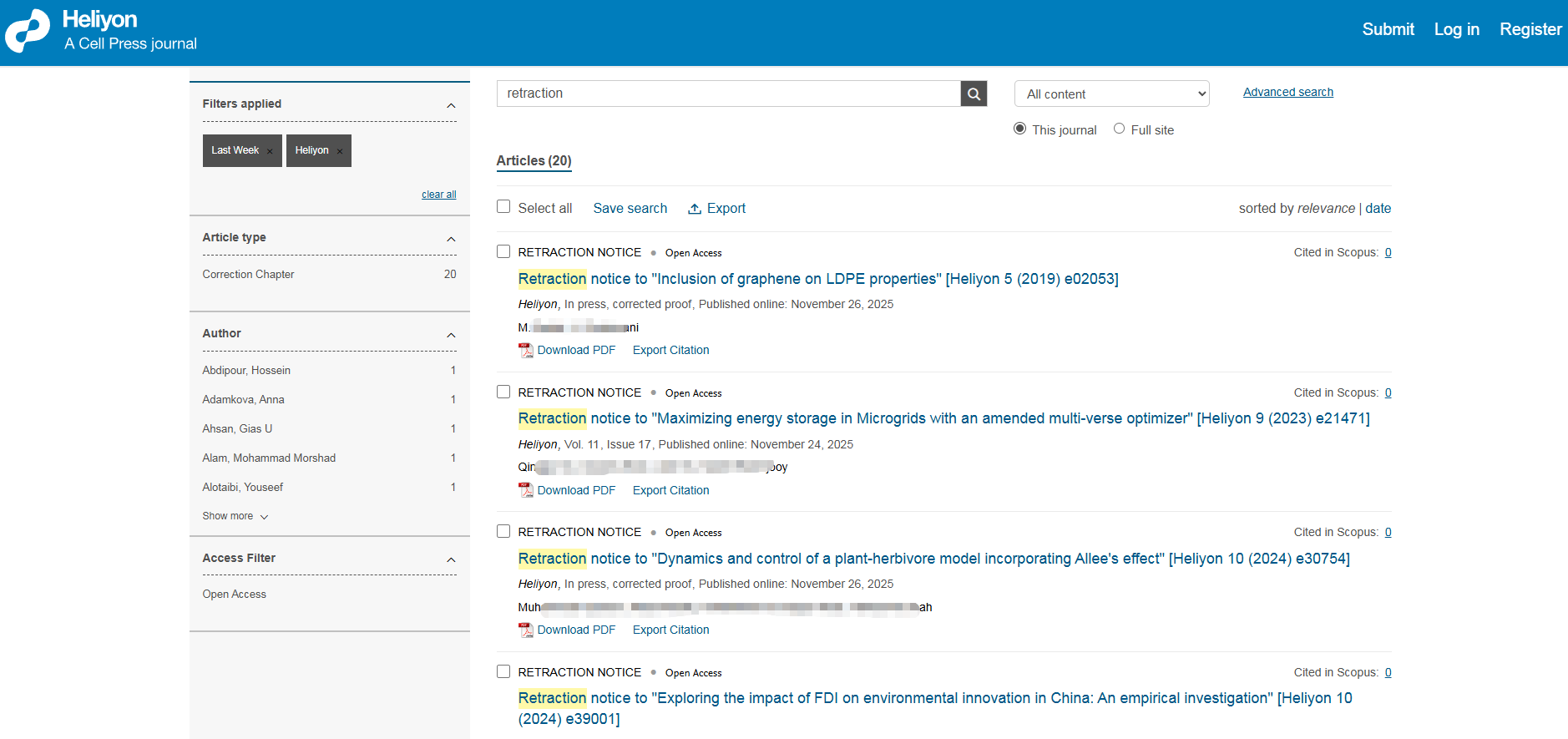Screen dimensions: 1568x739
Task: Collapse the Article type filter section
Action: [x=451, y=239]
